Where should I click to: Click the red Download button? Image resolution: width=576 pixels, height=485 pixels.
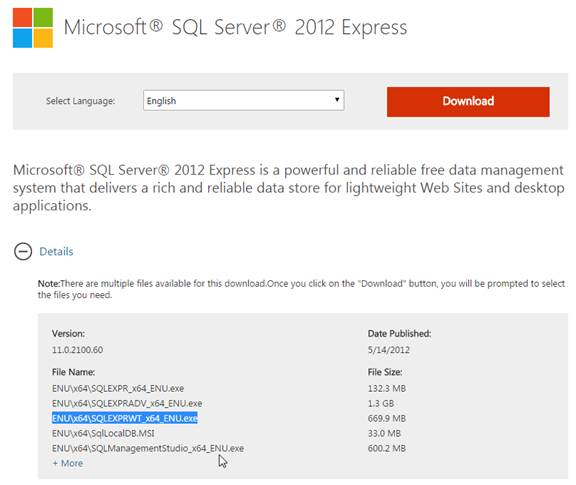coord(468,102)
